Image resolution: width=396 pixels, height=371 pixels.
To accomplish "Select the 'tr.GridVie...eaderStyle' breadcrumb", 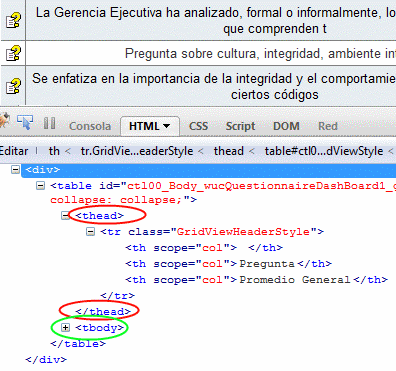I will point(137,151).
